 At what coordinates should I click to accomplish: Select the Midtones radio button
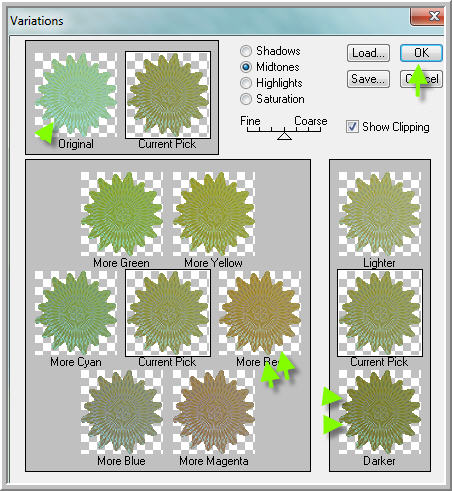coord(246,67)
